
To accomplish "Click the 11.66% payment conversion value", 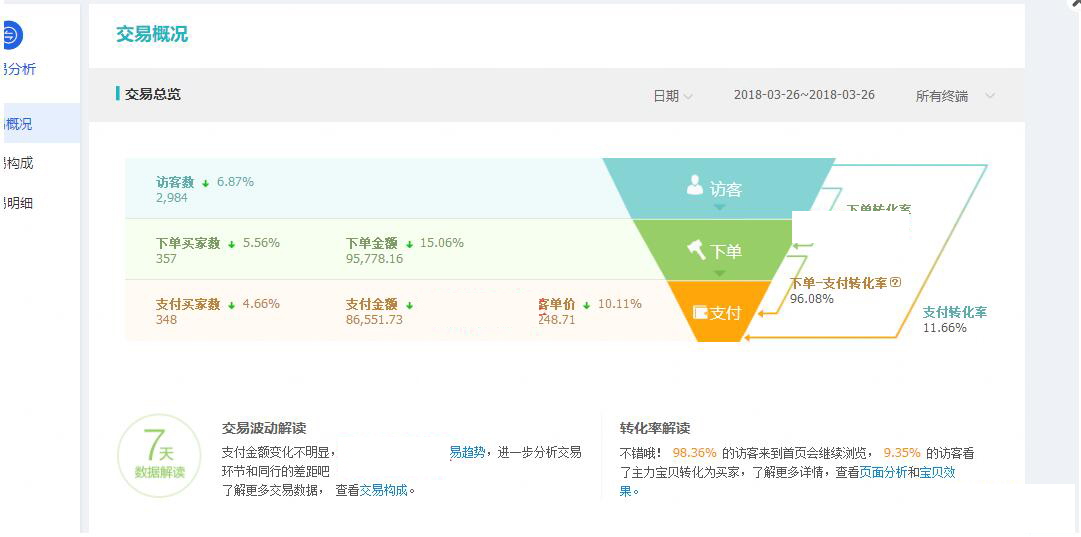I will tap(944, 327).
